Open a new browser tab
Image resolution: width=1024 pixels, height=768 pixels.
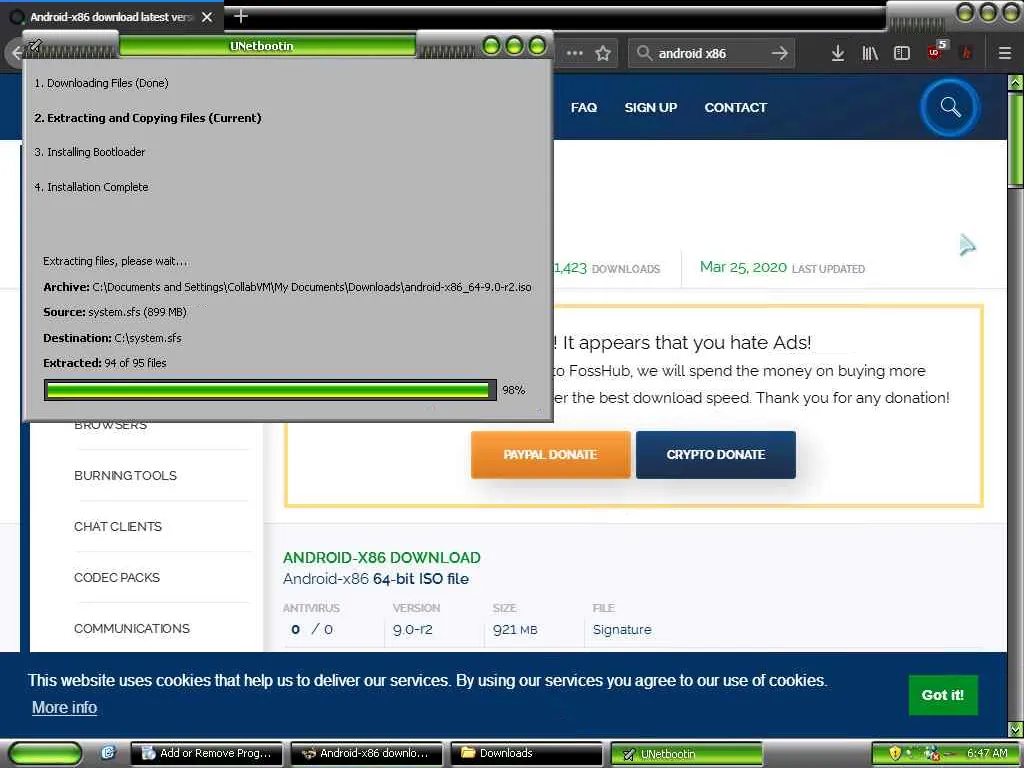click(x=240, y=15)
